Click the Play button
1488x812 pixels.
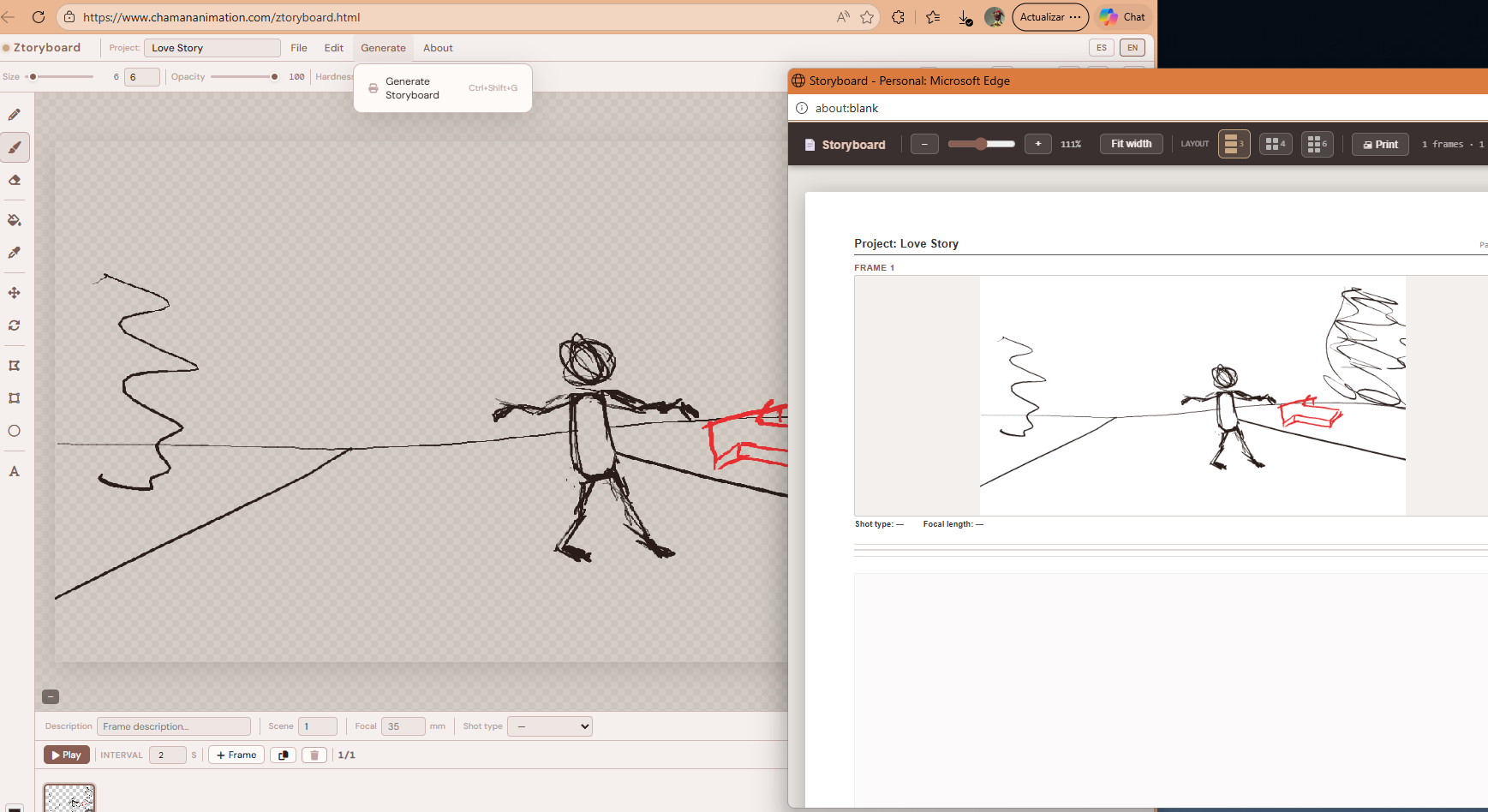tap(67, 755)
